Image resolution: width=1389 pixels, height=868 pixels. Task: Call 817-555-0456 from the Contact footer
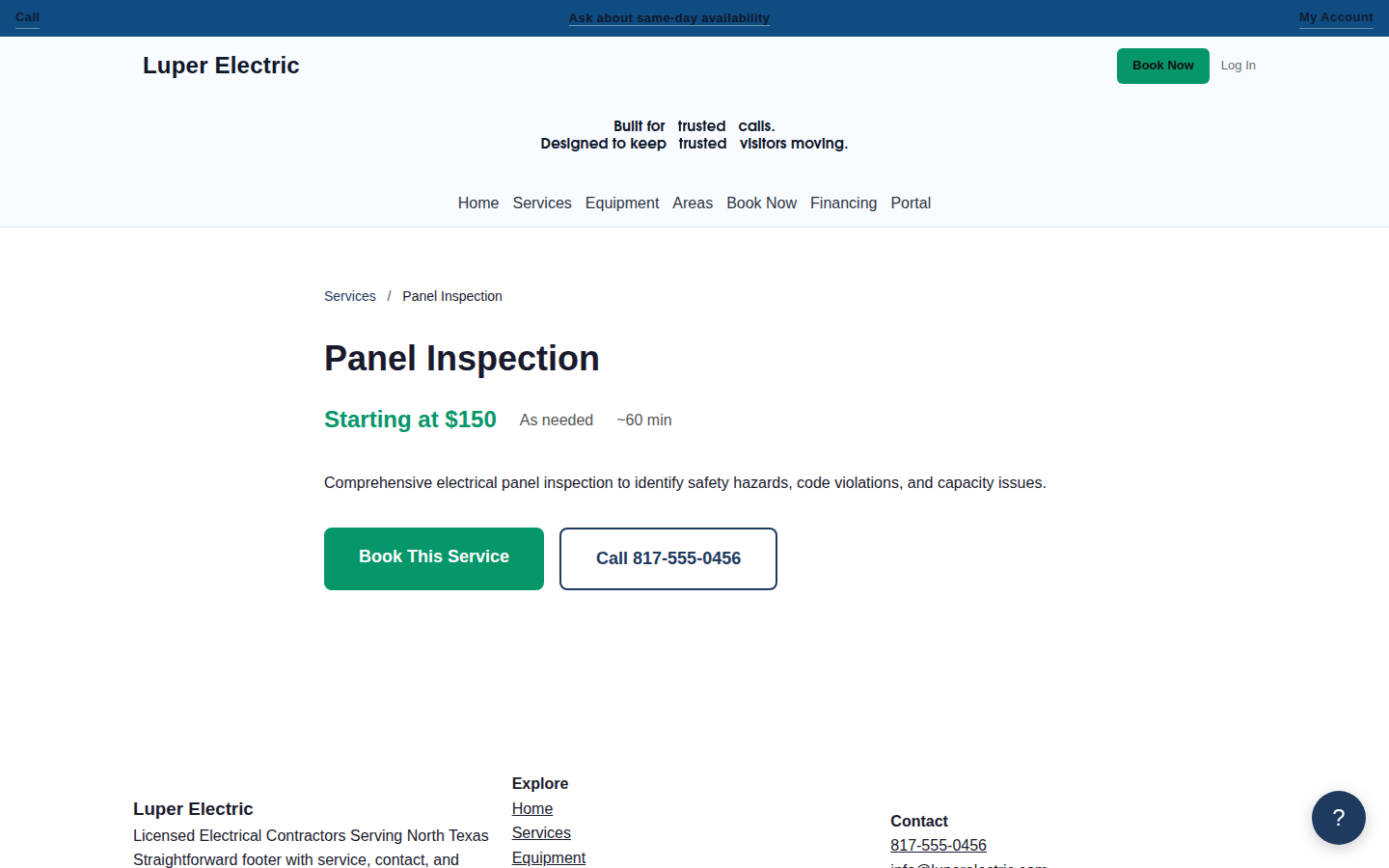click(938, 845)
